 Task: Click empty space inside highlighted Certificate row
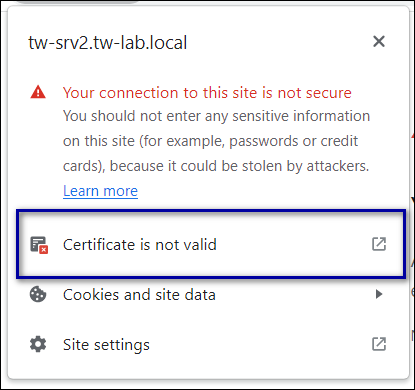[x=293, y=244]
